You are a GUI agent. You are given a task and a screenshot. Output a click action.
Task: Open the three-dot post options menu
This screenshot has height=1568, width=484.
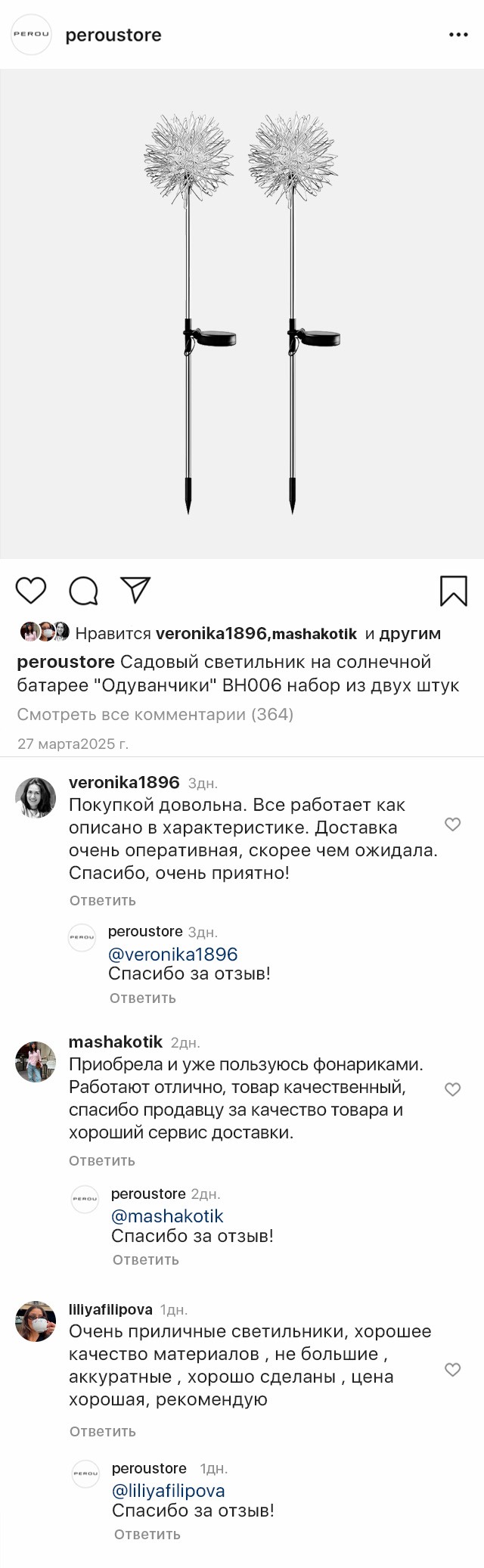point(458,35)
